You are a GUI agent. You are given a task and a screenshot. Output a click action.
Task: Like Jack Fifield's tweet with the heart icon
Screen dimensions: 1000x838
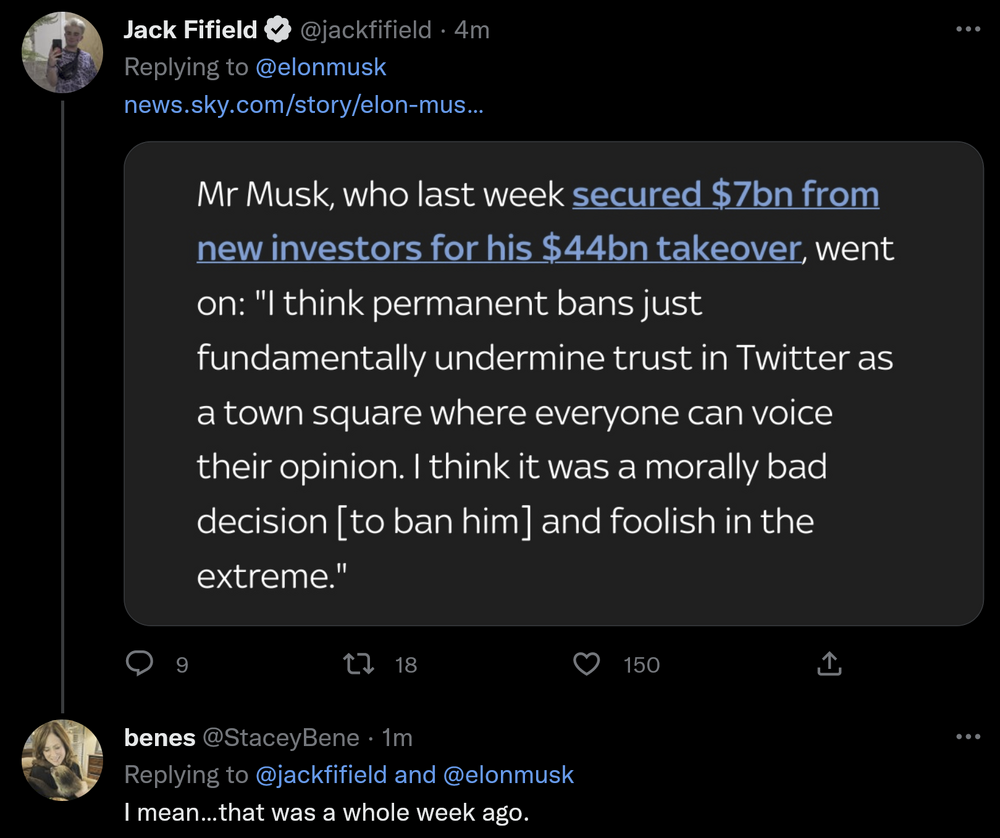tap(588, 664)
